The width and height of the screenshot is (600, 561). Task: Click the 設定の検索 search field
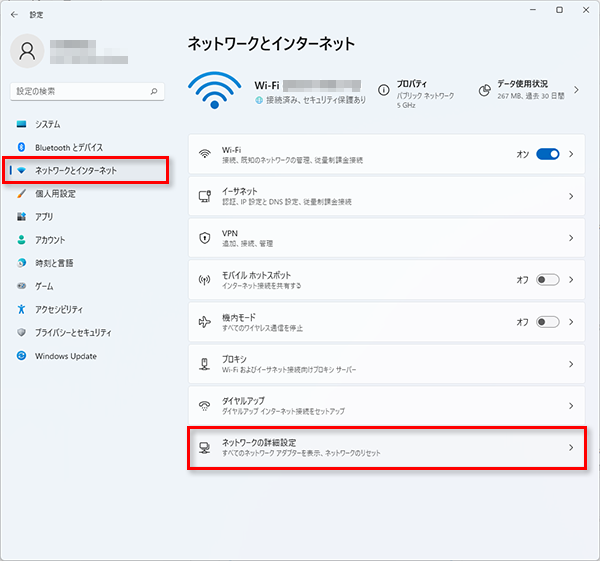87,91
